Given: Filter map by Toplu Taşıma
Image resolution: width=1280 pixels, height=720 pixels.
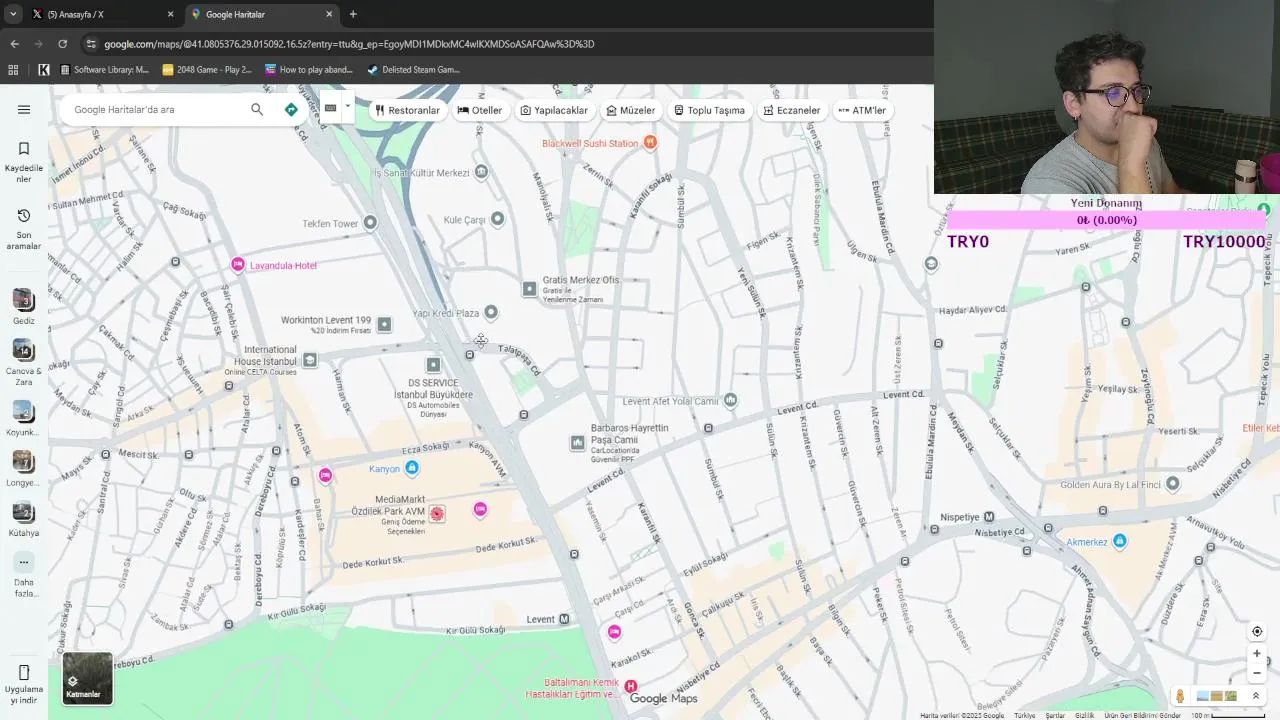Looking at the screenshot, I should 709,110.
